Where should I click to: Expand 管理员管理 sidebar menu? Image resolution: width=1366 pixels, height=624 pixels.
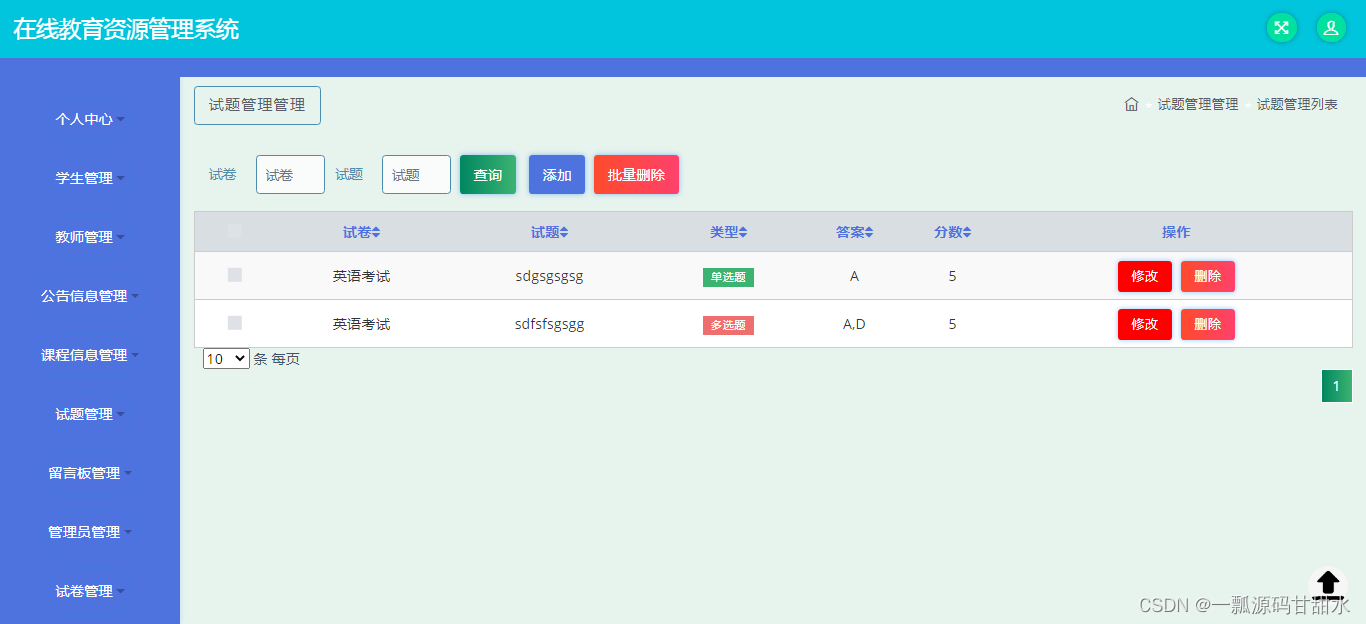click(x=90, y=532)
